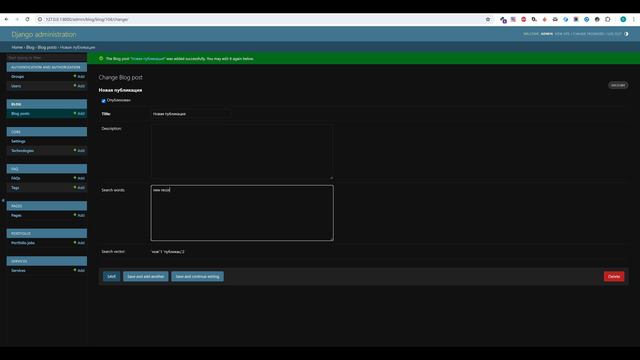Screen dimensions: 640x360
Task: Click Save and continue editing
Action: coord(198,276)
